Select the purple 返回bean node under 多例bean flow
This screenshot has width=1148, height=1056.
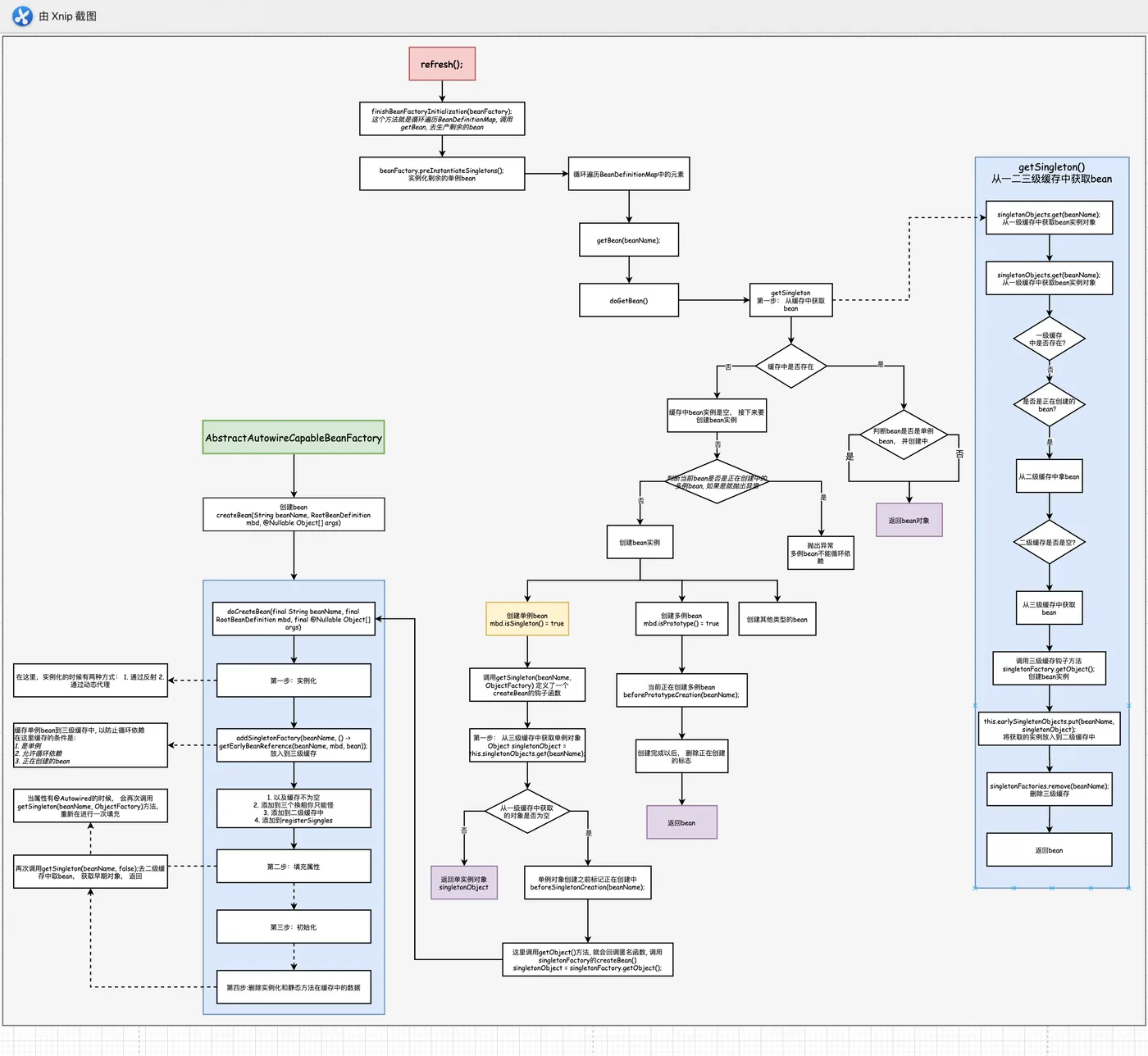[681, 822]
